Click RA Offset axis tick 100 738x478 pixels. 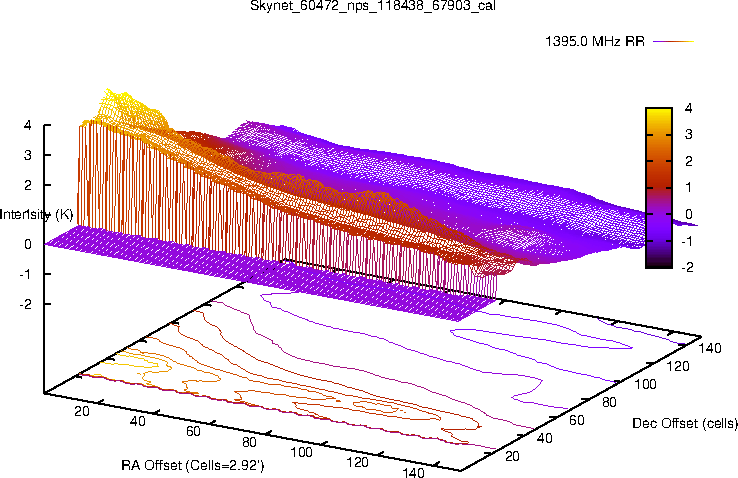pos(301,453)
